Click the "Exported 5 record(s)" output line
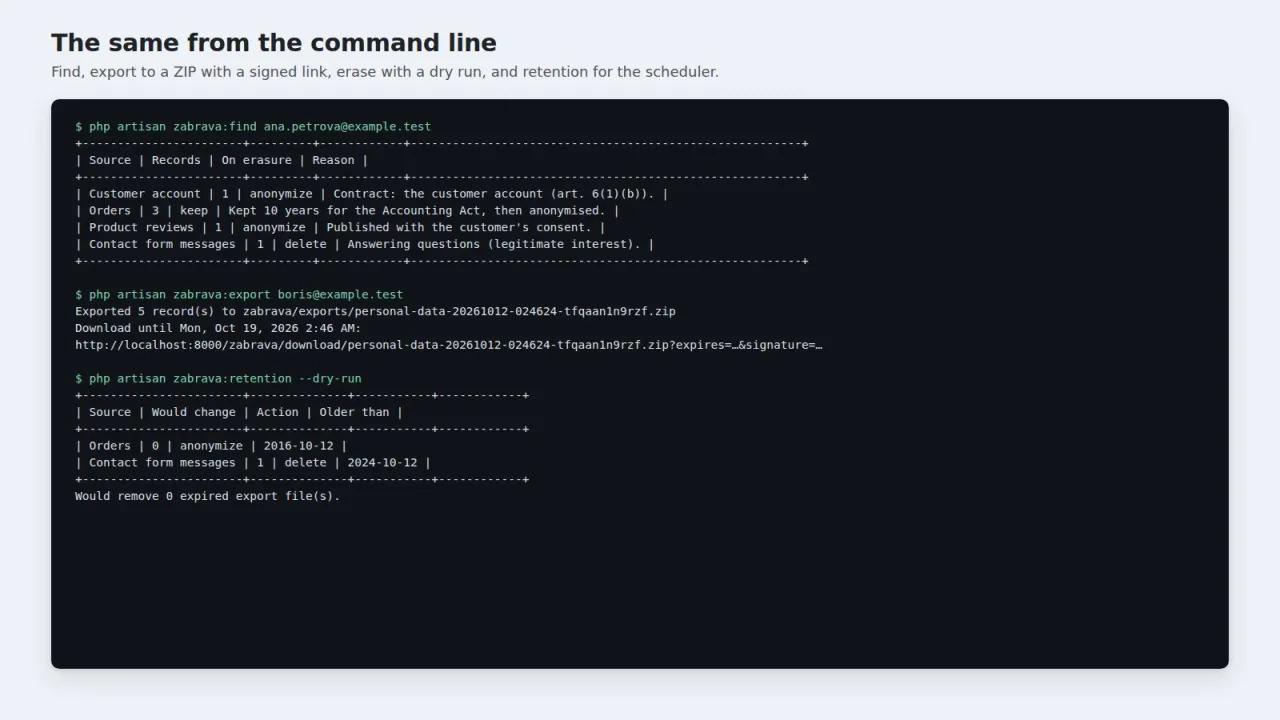This screenshot has width=1280, height=720. pyautogui.click(x=375, y=312)
